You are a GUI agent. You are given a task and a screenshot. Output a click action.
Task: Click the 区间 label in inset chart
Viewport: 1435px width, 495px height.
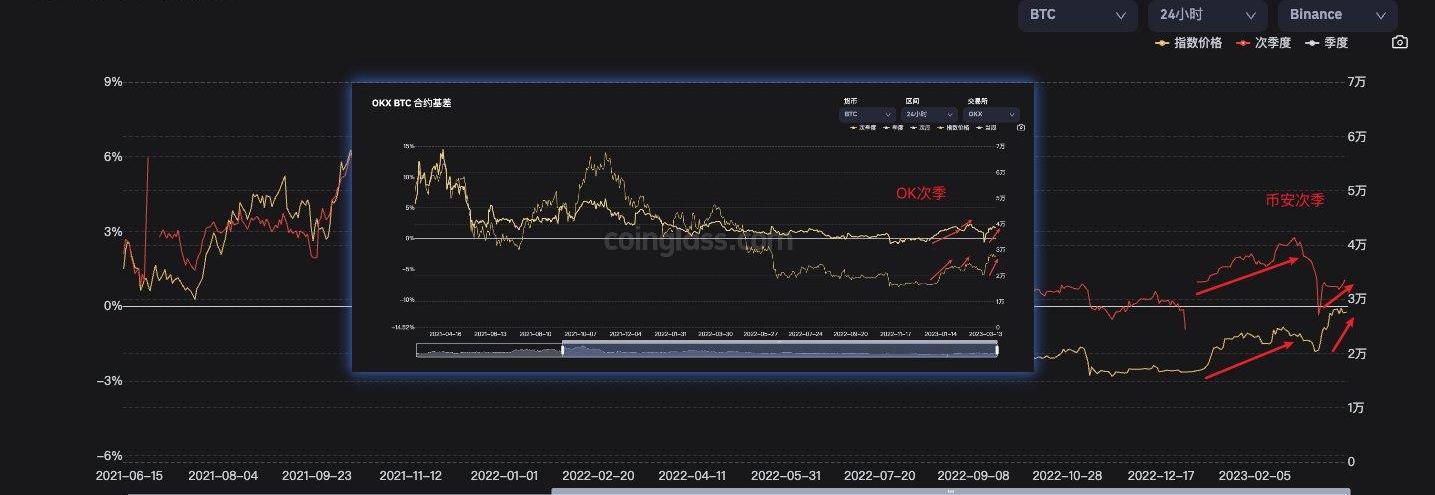click(x=912, y=101)
